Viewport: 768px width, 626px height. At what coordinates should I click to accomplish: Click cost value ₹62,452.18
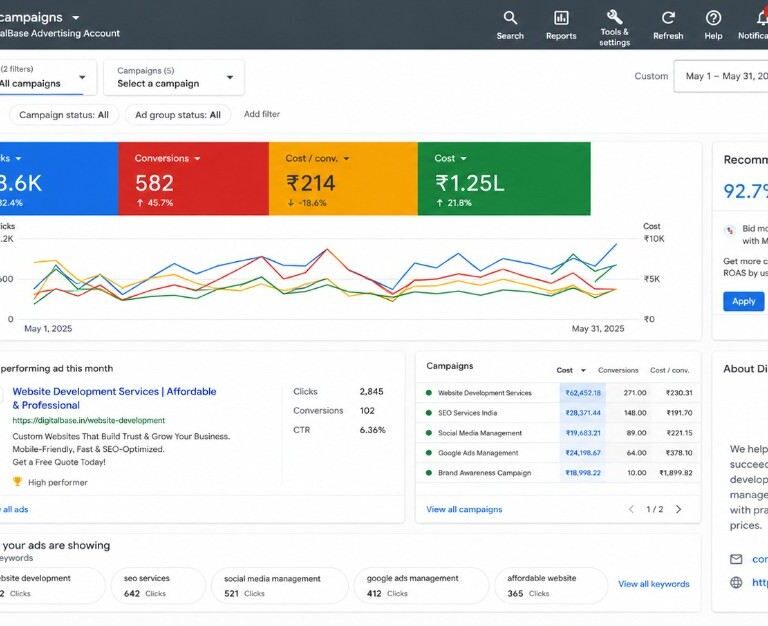583,393
